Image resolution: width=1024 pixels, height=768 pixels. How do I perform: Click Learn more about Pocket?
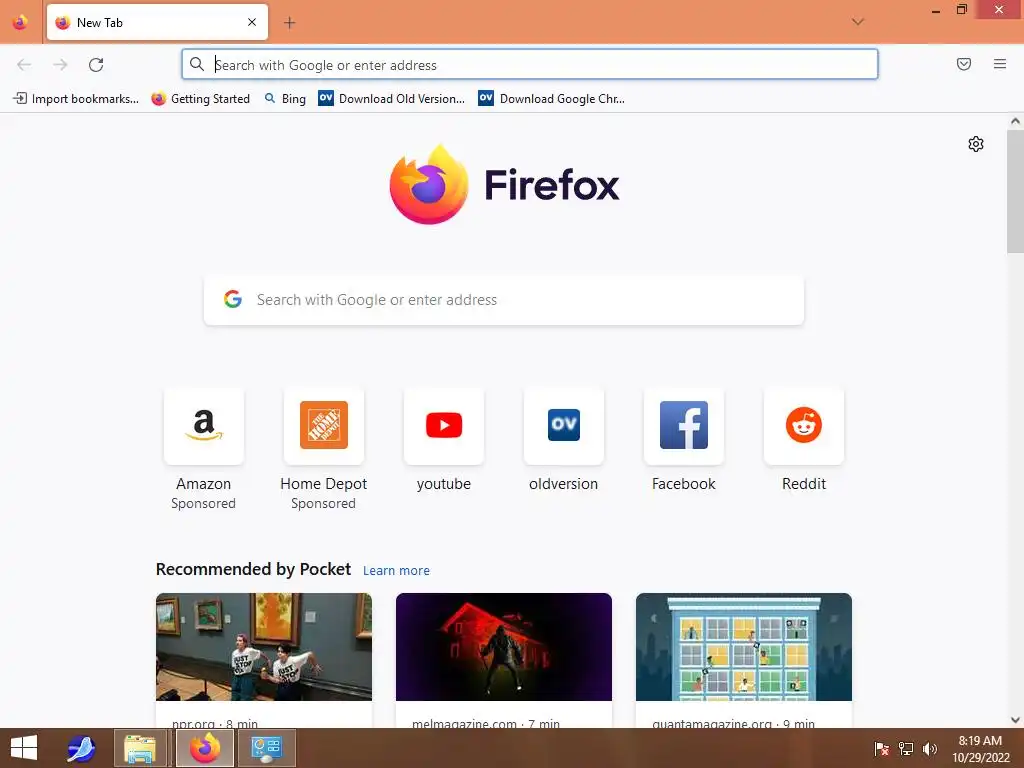396,570
